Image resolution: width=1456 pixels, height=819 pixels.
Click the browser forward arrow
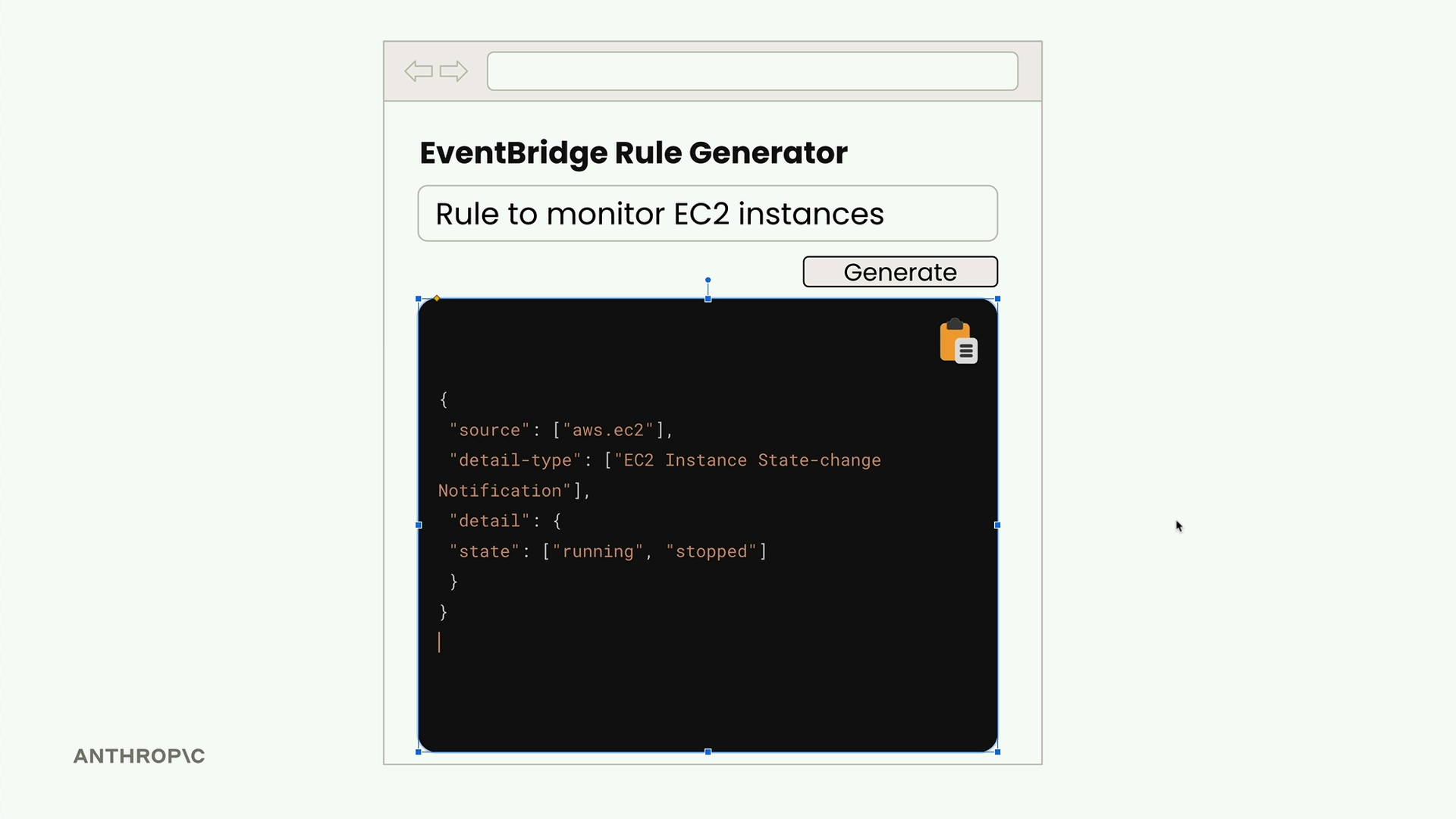pyautogui.click(x=453, y=71)
